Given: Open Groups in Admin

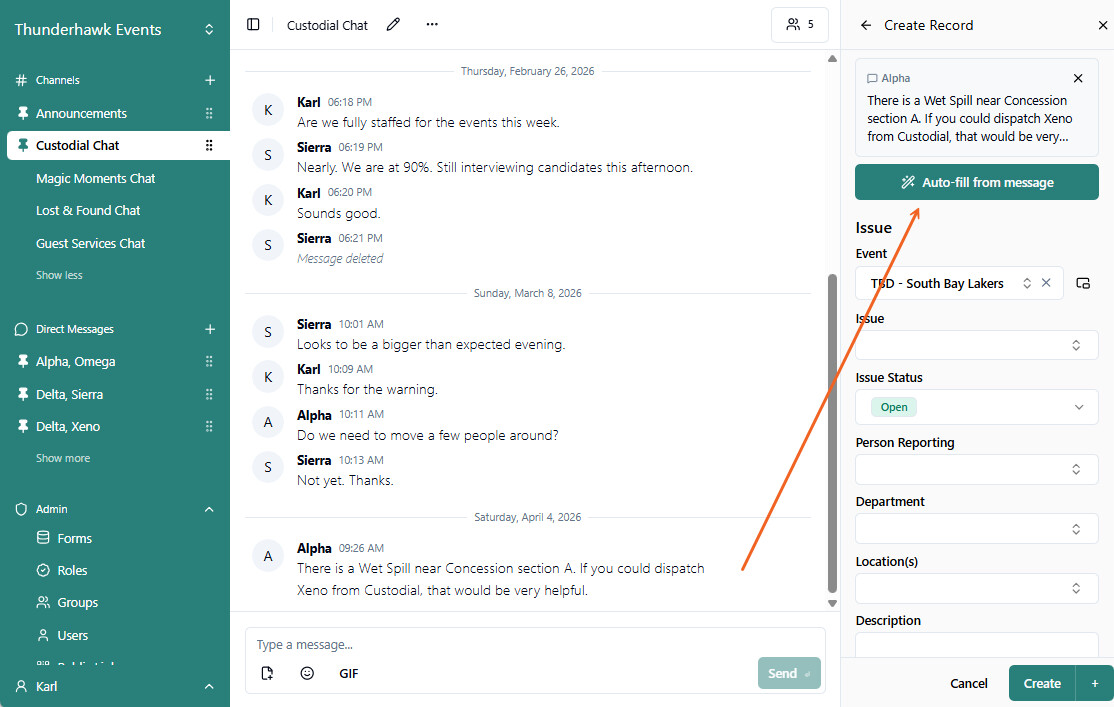Looking at the screenshot, I should [x=77, y=603].
